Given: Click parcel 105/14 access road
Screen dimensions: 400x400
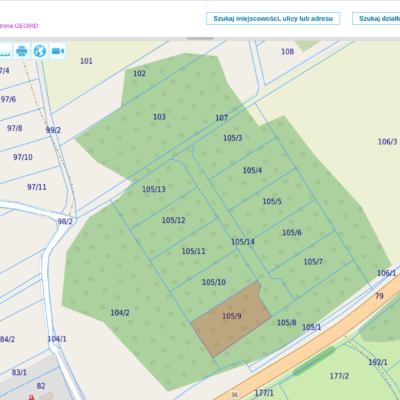Looking at the screenshot, I should tap(243, 242).
